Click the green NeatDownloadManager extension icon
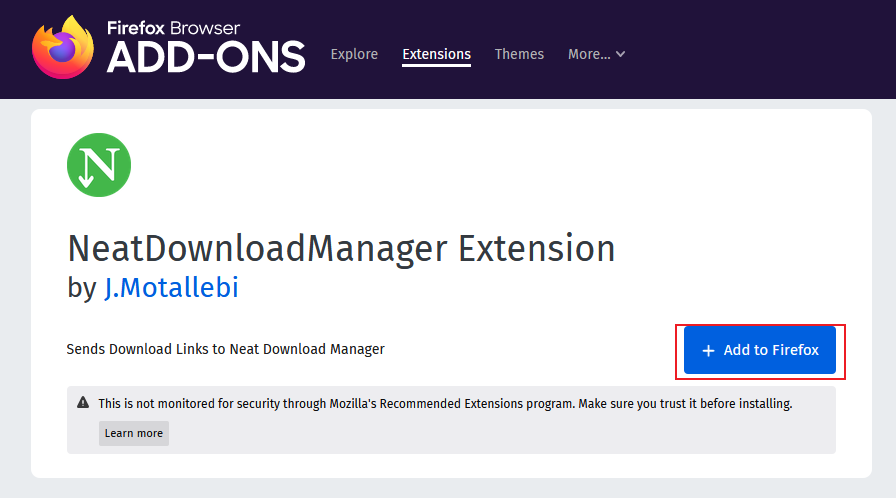The width and height of the screenshot is (896, 498). pos(99,165)
